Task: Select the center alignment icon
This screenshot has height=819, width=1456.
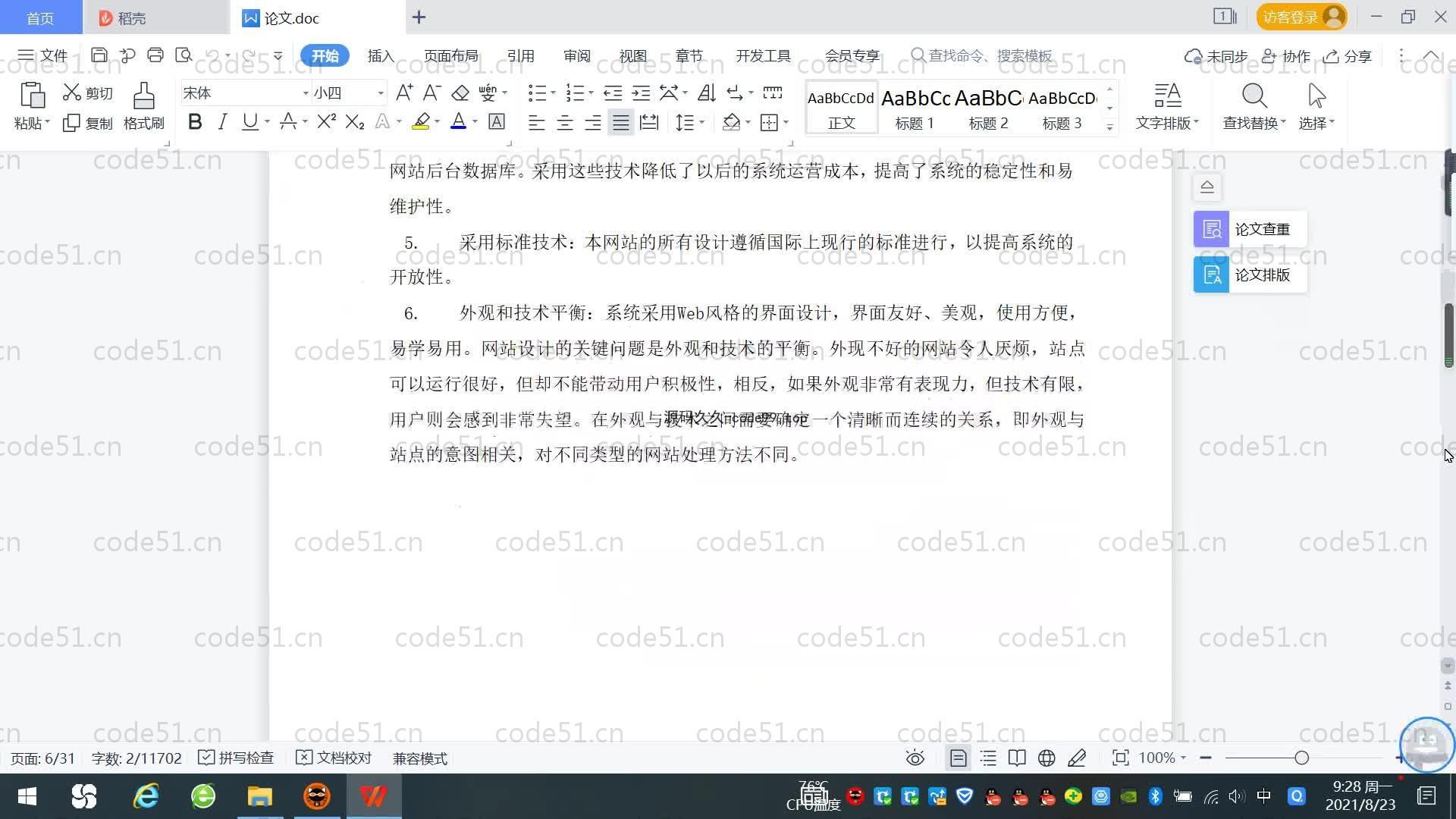Action: [564, 123]
